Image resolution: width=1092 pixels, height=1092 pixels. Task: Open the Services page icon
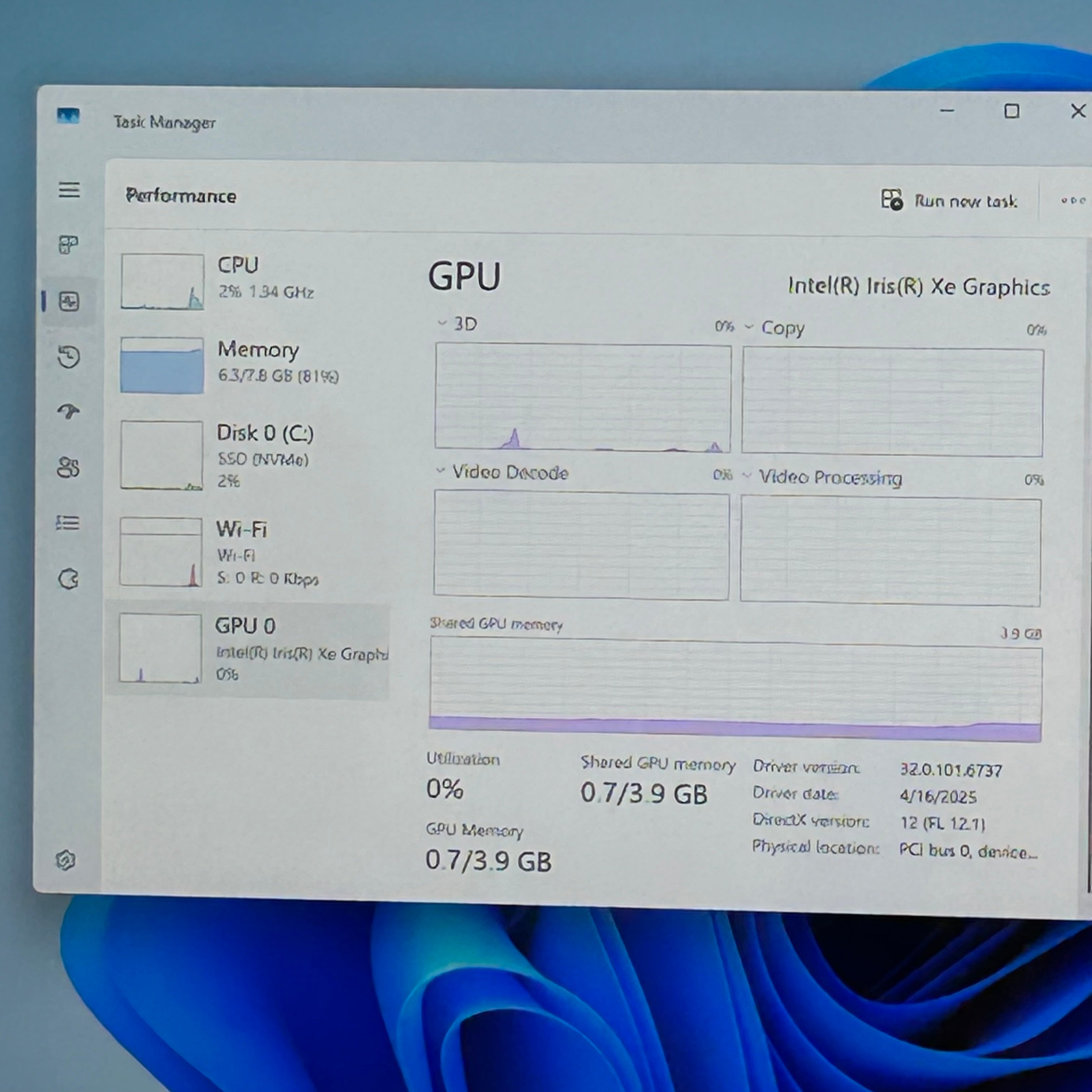68,579
